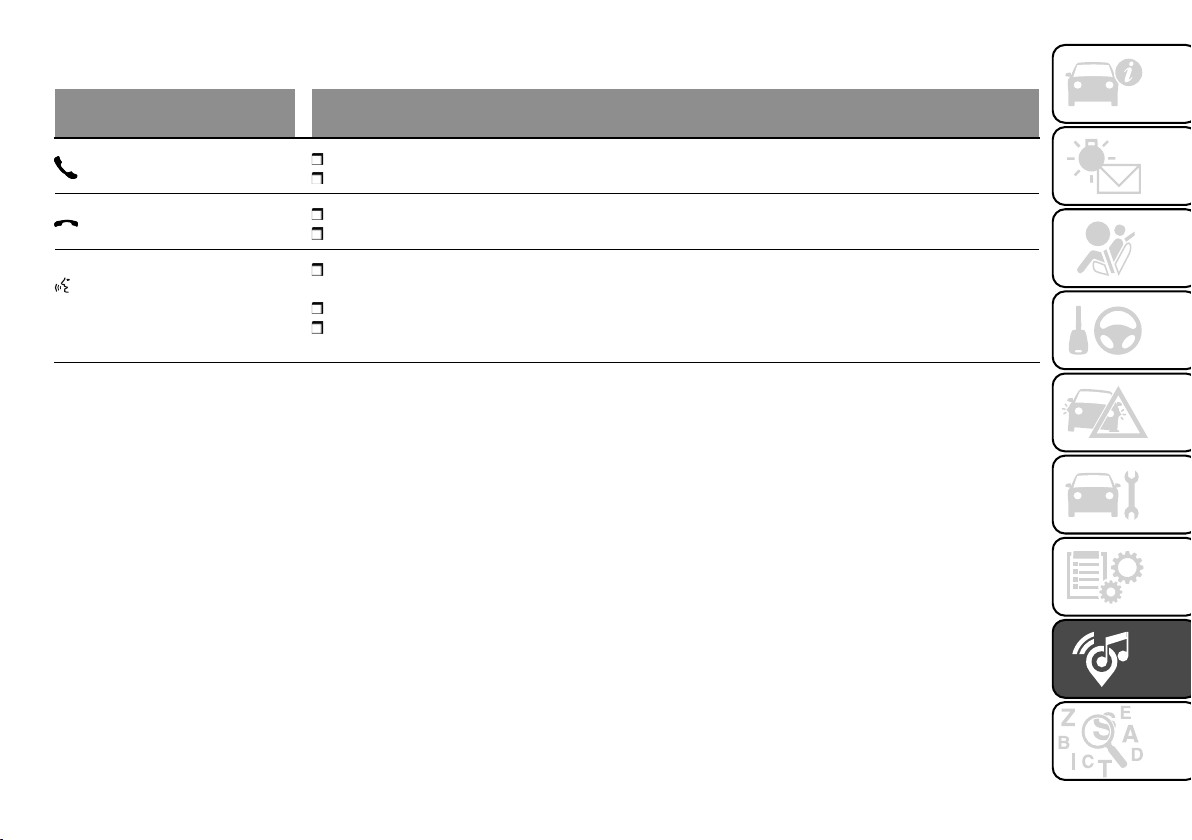1192x840 pixels.
Task: Tick the first checkbox in the answer-call row
Action: (x=317, y=159)
